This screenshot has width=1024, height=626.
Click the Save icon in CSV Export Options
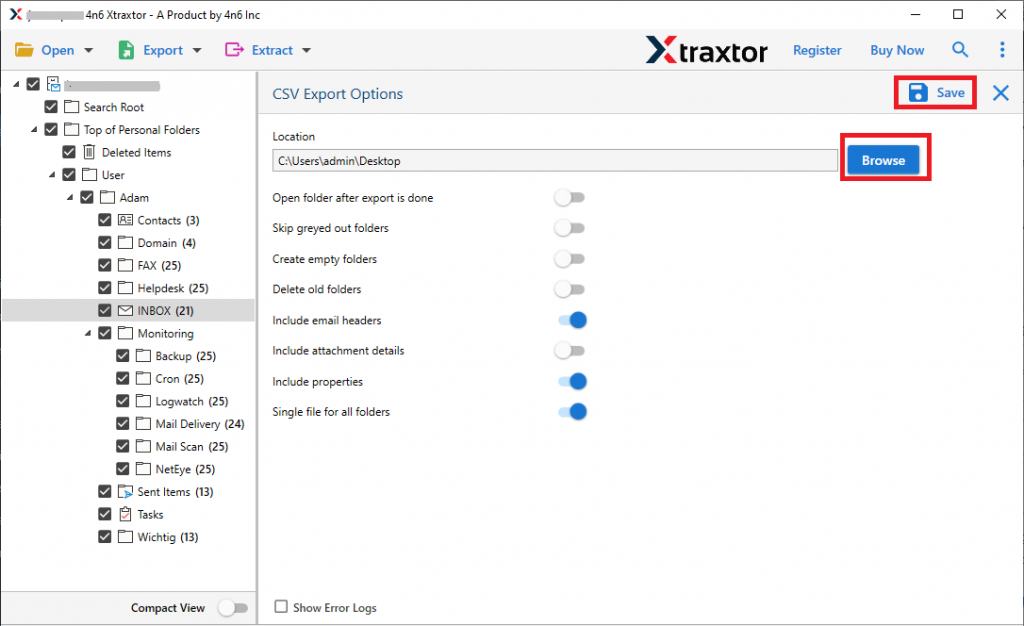coord(918,92)
